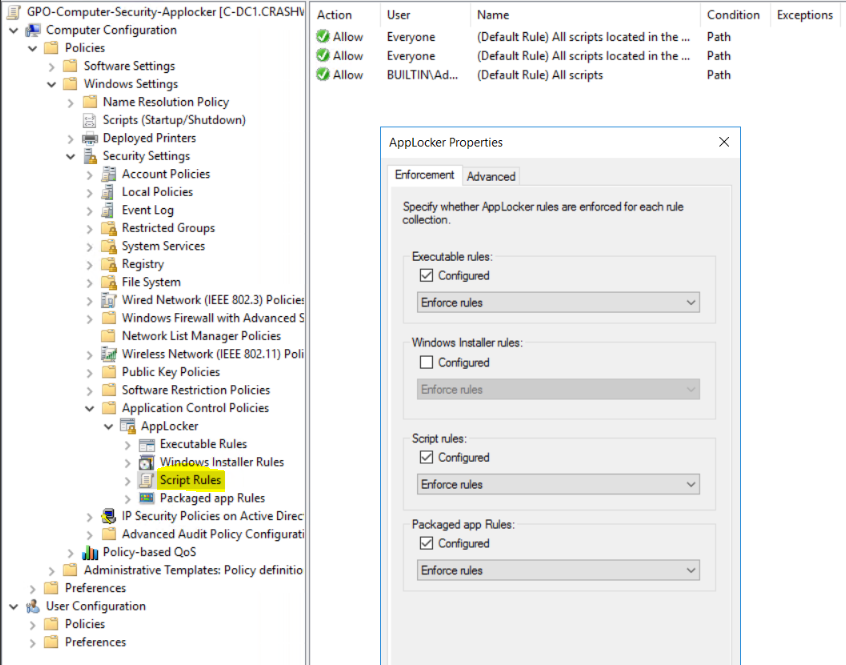Select Network List Manager Policies
This screenshot has height=665, width=846.
click(201, 336)
